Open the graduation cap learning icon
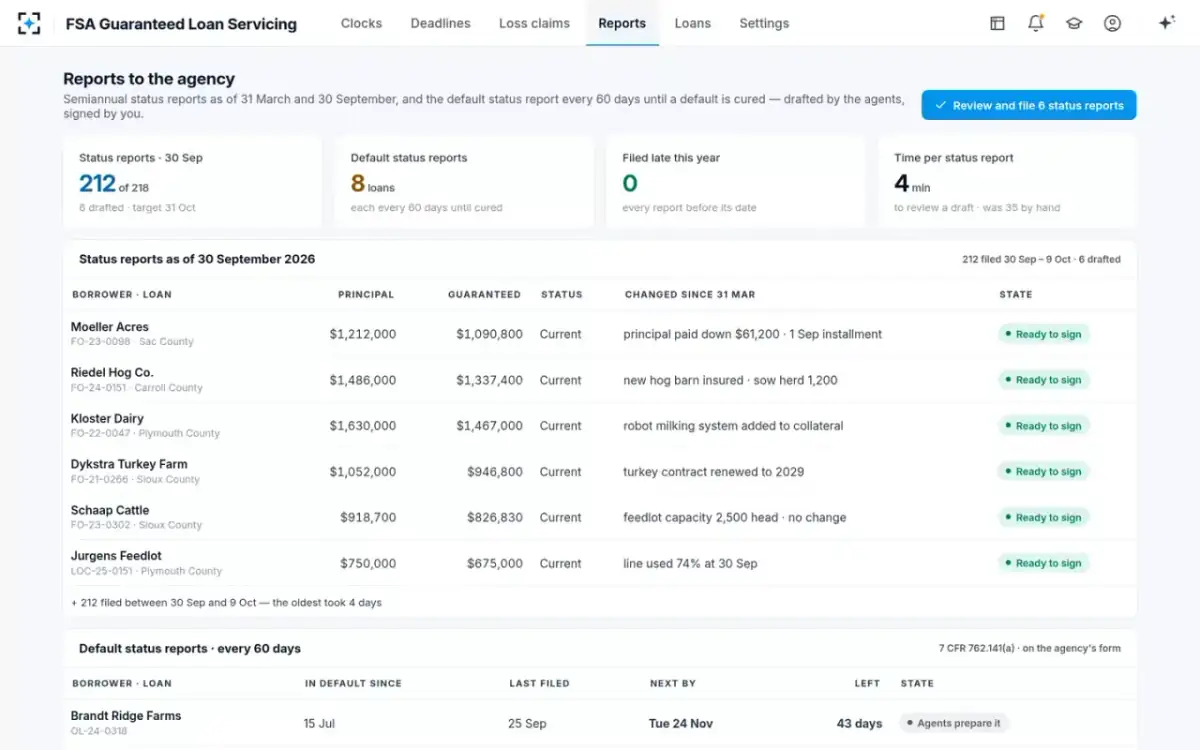 1074,23
